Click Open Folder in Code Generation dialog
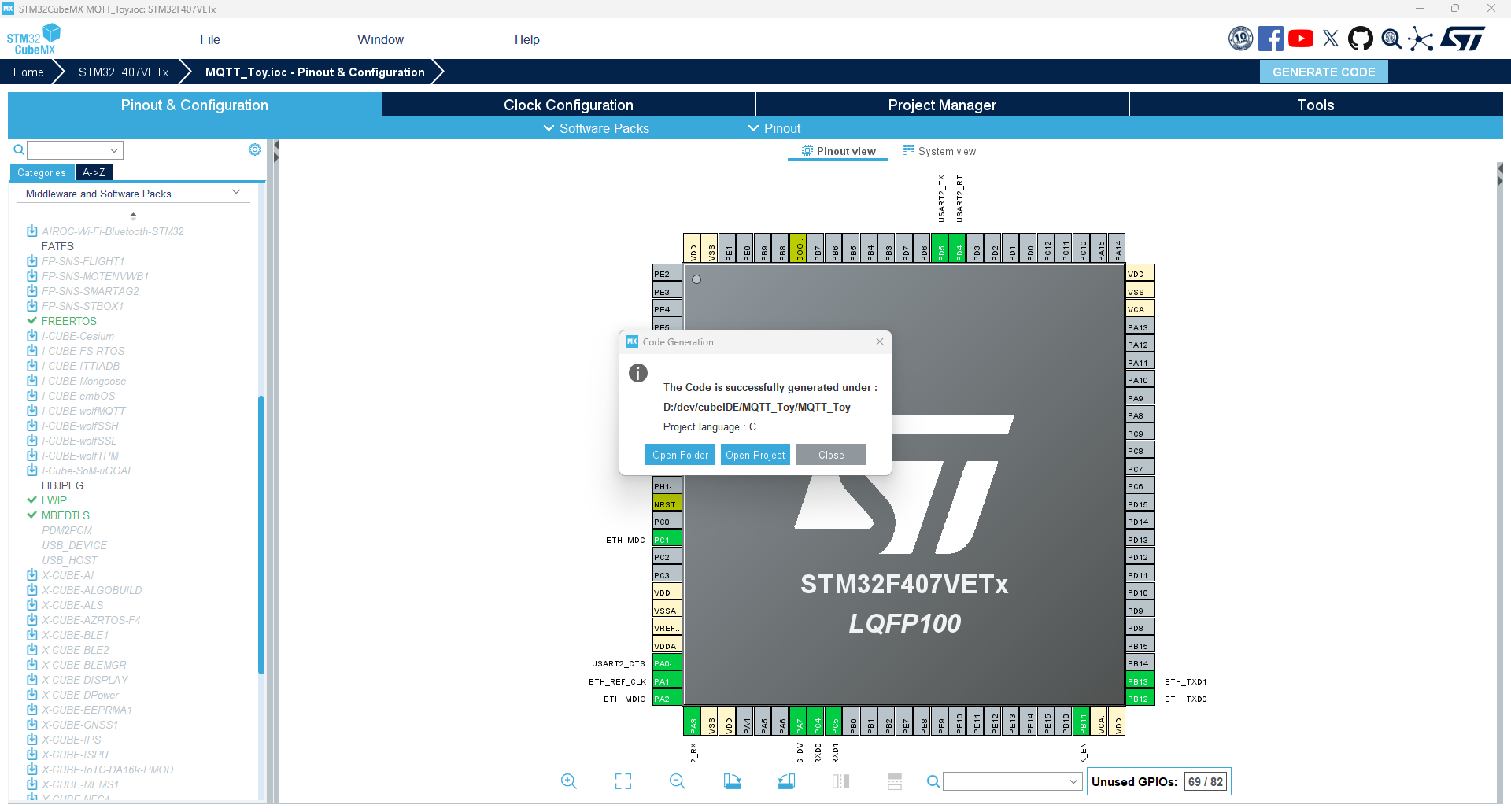Image resolution: width=1511 pixels, height=812 pixels. point(680,455)
